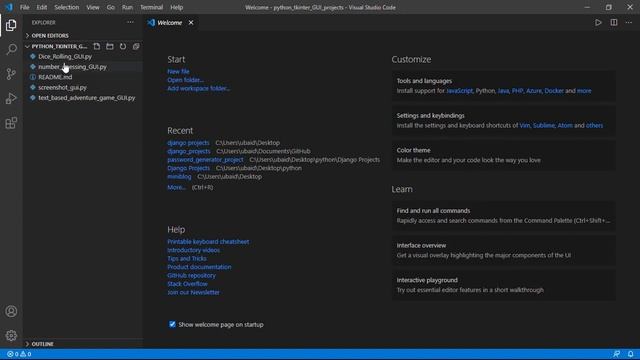Image resolution: width=640 pixels, height=360 pixels.
Task: Open the Explorer views and more actions menu
Action: 130,22
